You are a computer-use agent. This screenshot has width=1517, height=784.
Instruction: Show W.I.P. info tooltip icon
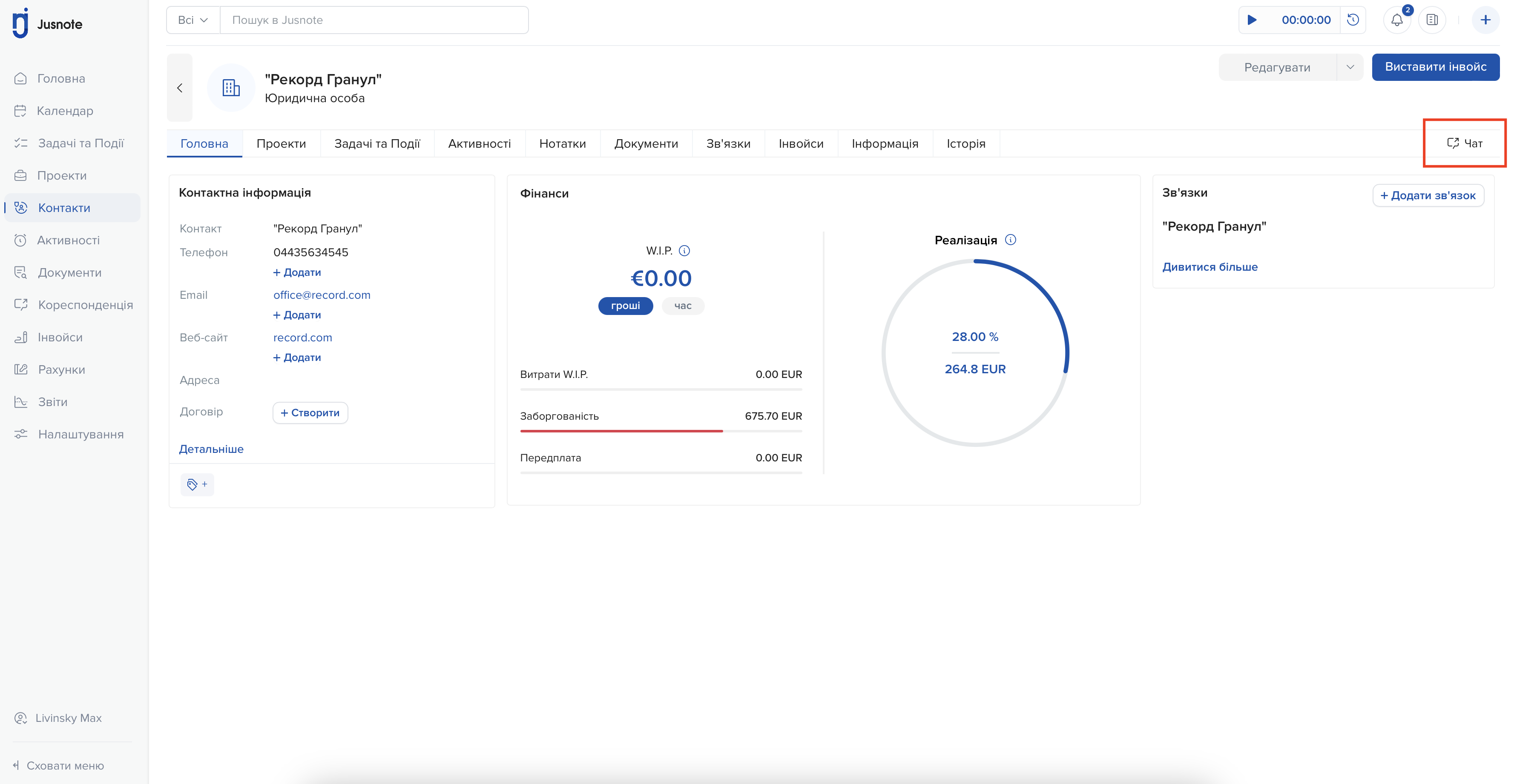pyautogui.click(x=684, y=251)
